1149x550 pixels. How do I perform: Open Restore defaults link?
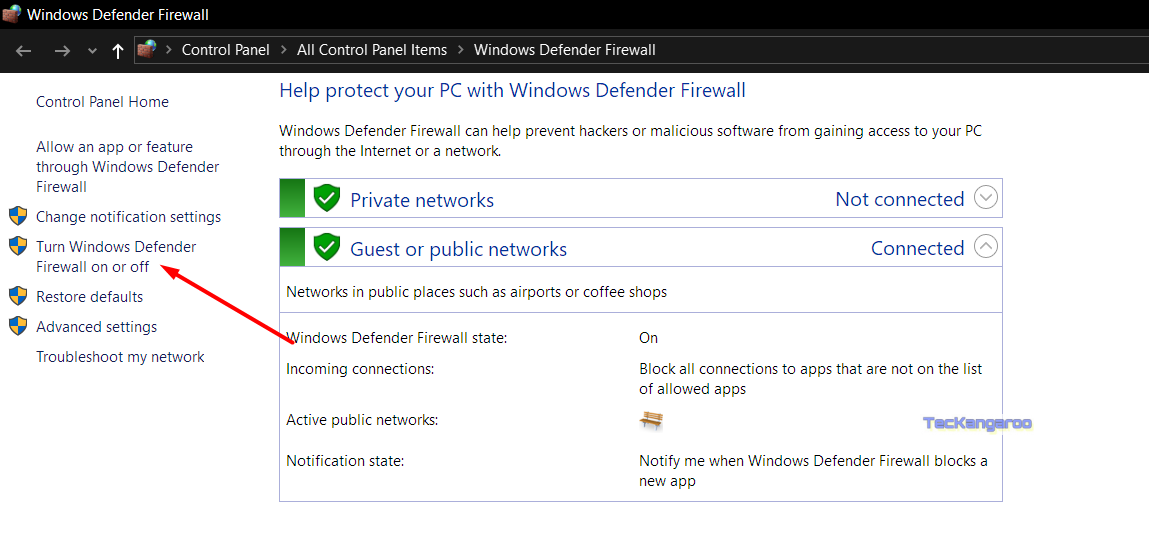click(x=89, y=297)
